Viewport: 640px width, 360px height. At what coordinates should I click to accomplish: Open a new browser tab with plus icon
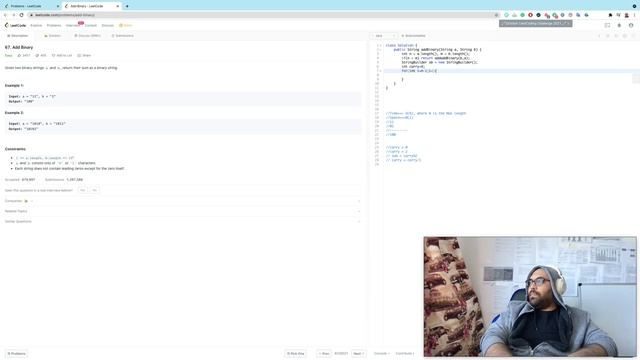(127, 6)
